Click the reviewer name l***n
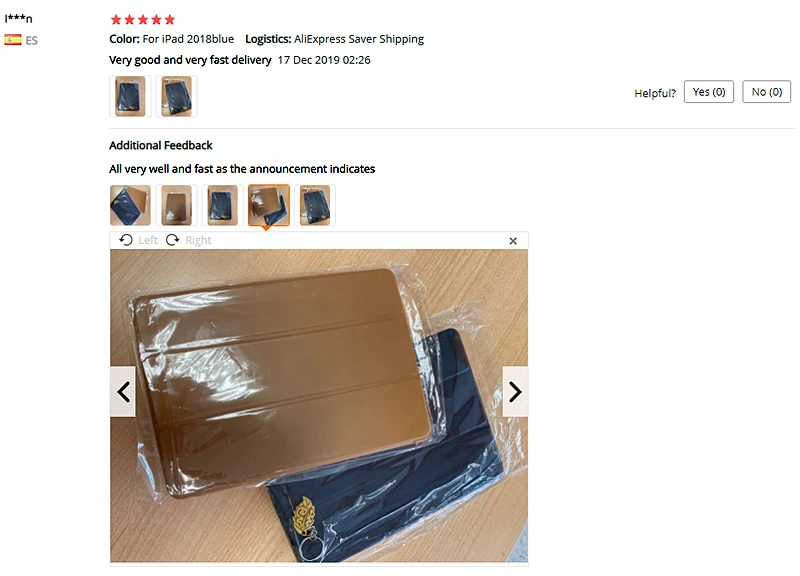This screenshot has height=576, width=800. tap(18, 18)
